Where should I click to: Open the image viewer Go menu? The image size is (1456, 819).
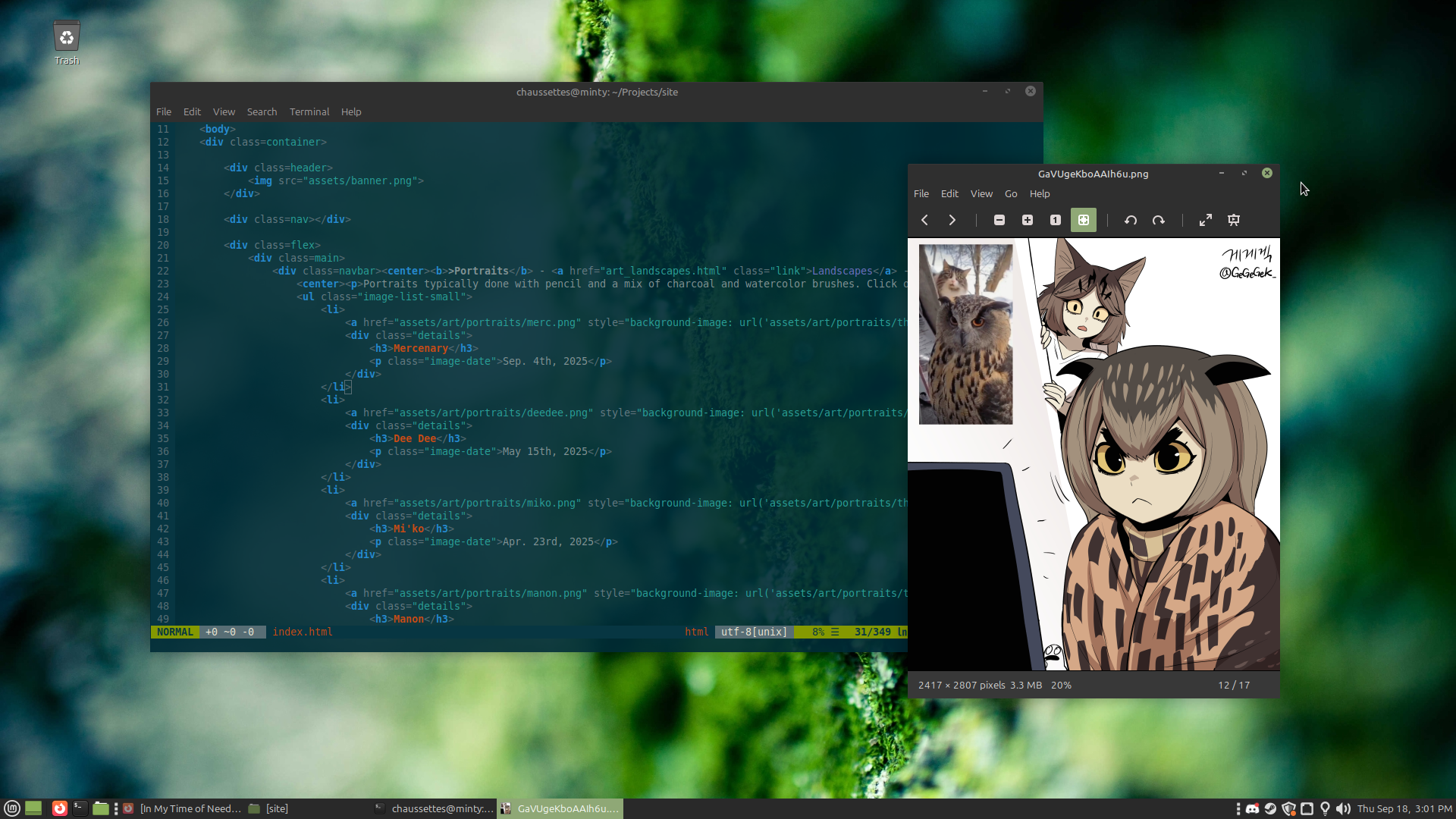coord(1010,194)
